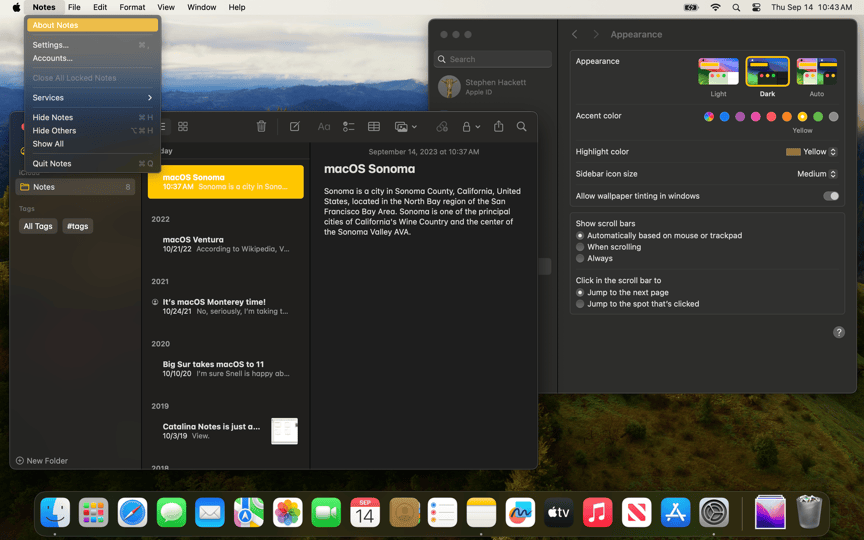Toggle Allow wallpaper tinting in windows

tap(830, 196)
